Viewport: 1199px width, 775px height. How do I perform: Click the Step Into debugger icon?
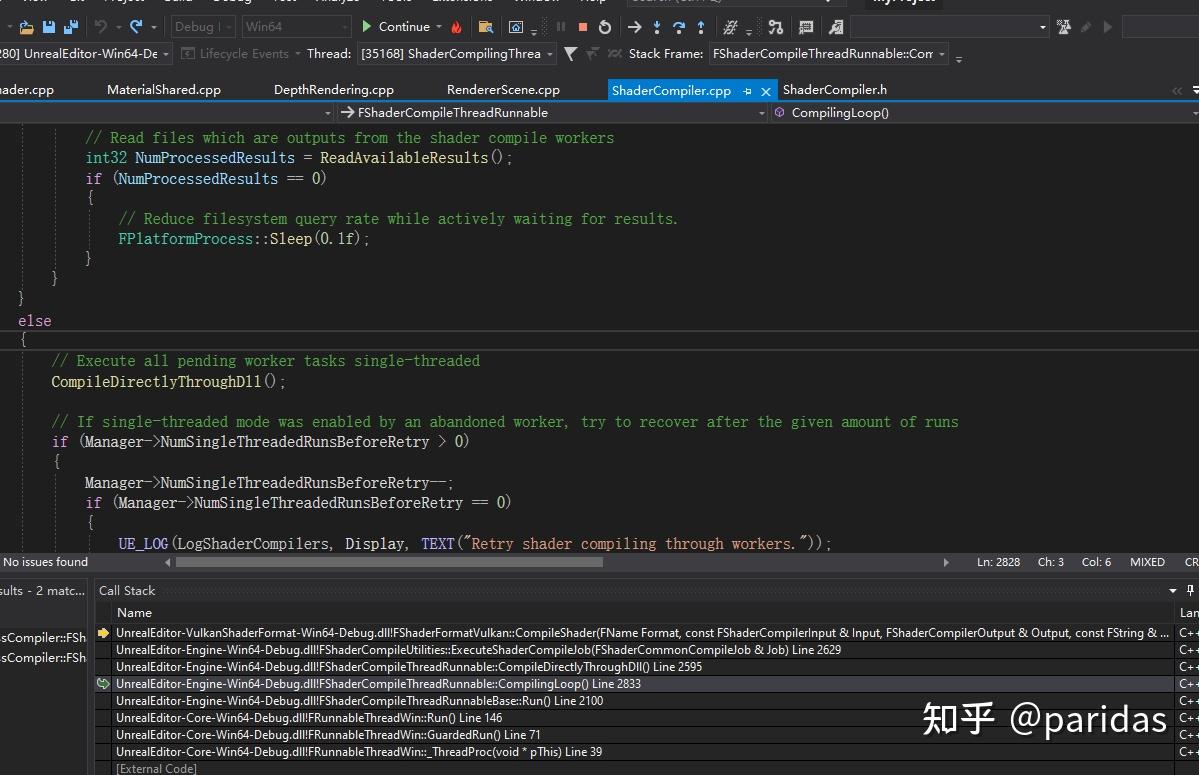(657, 27)
